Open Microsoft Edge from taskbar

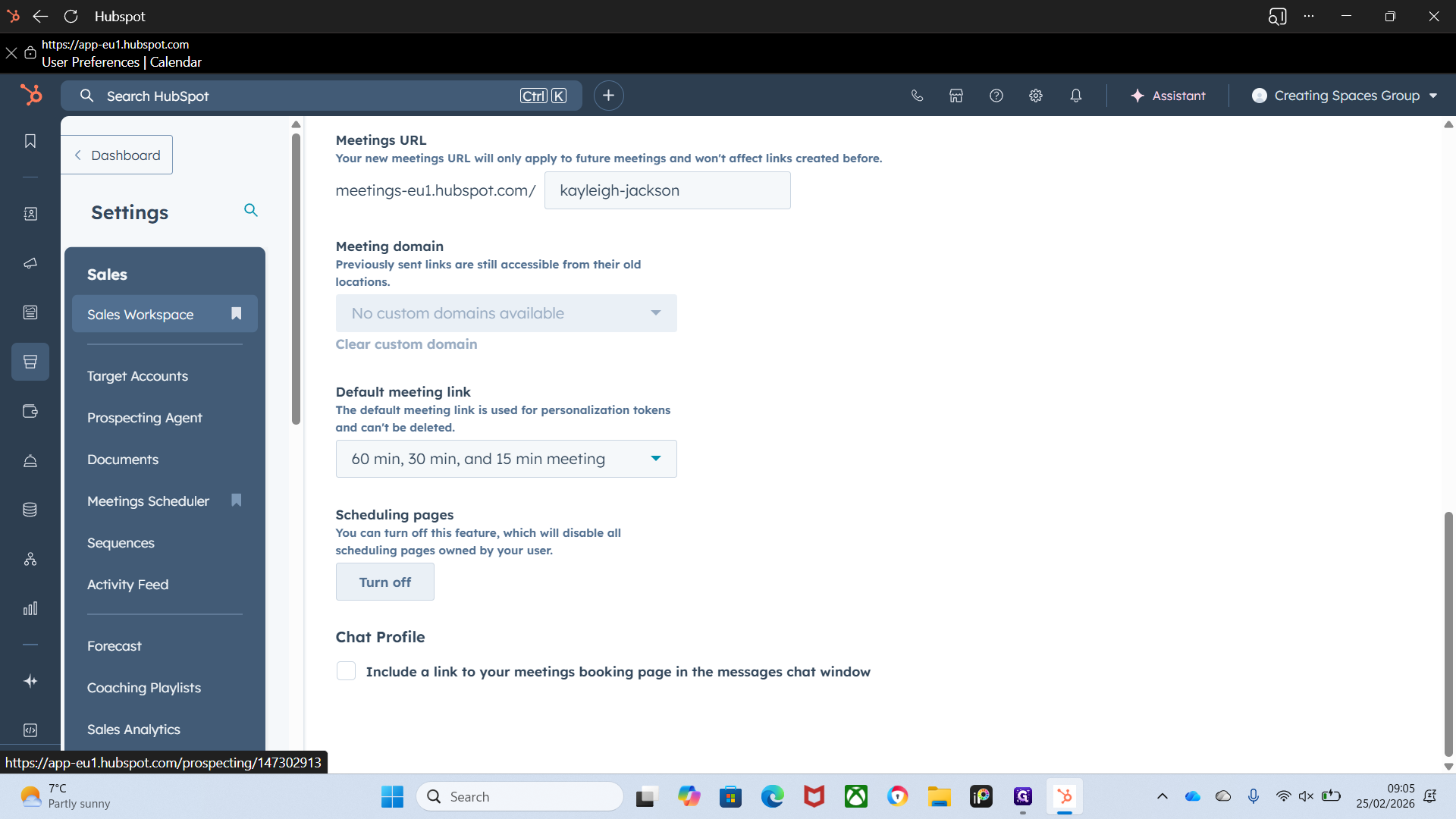(772, 796)
